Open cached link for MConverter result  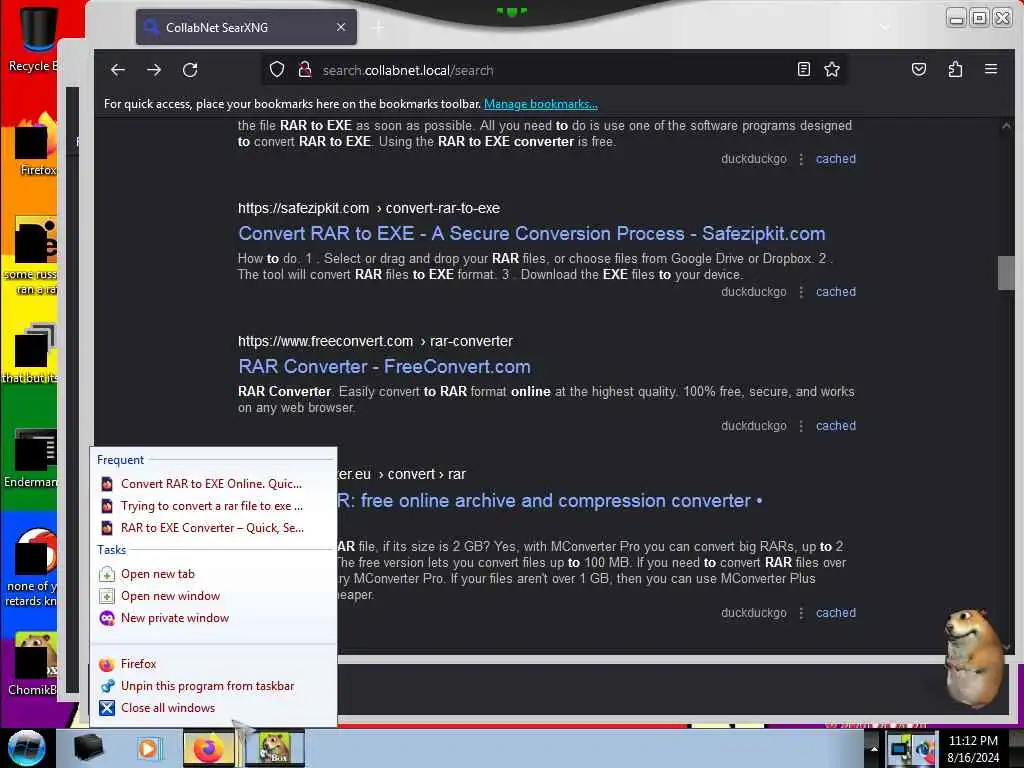pos(836,613)
